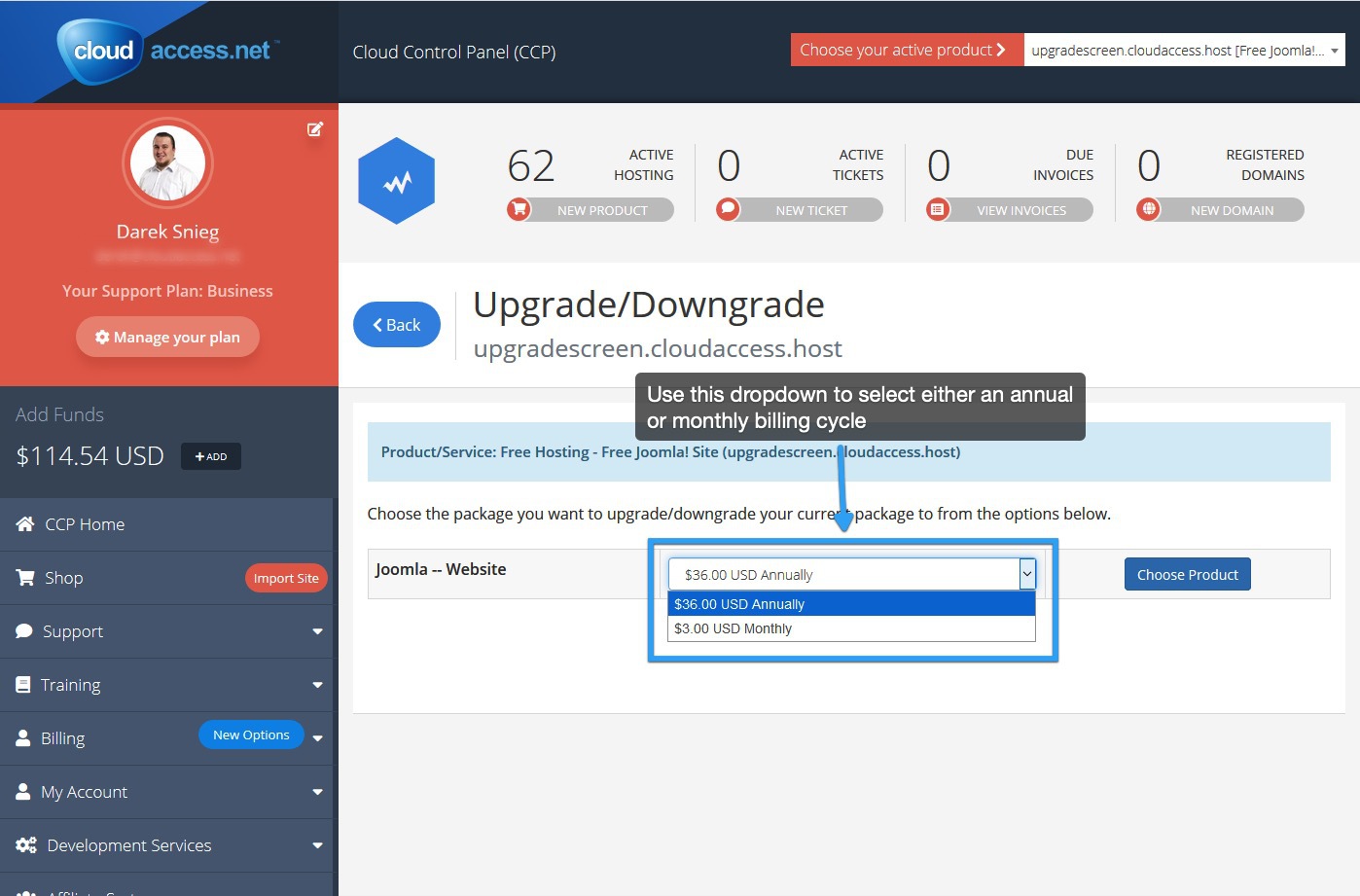Click the Your Support Plan: Business text
This screenshot has height=896, width=1360.
[167, 291]
